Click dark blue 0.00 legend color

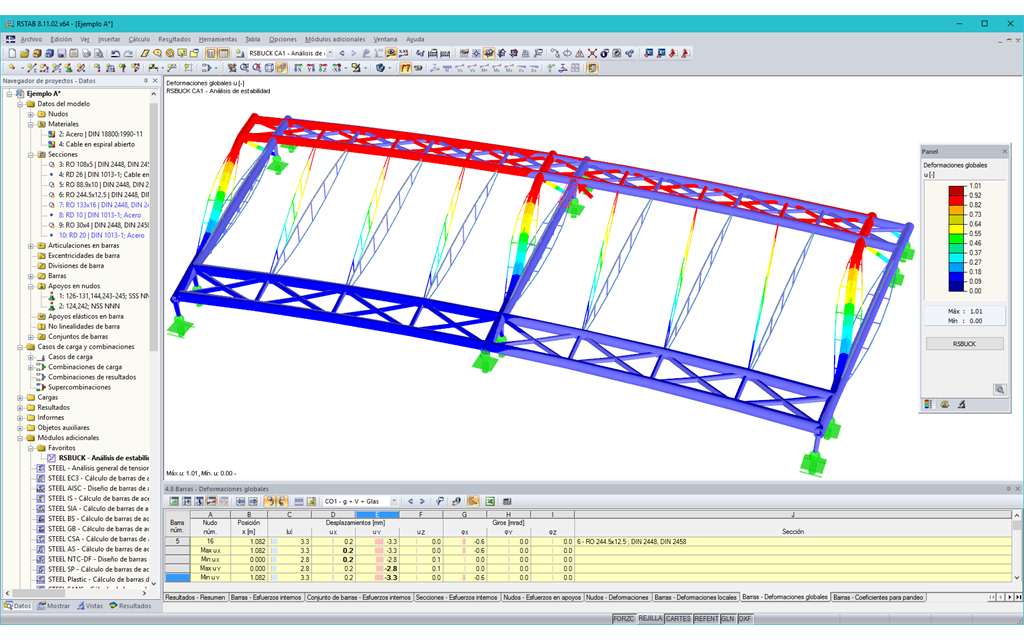(x=956, y=287)
